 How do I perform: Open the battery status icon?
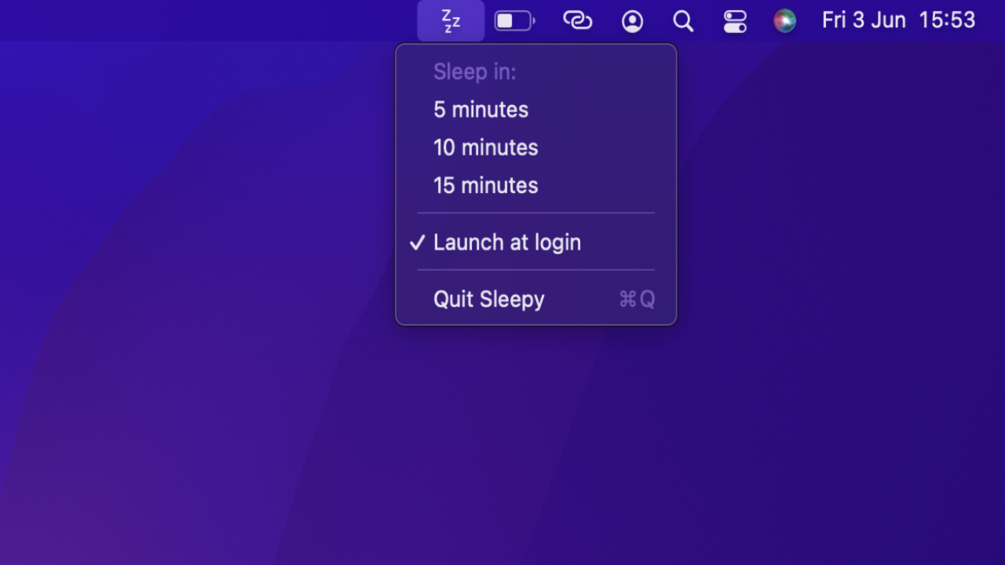click(515, 21)
